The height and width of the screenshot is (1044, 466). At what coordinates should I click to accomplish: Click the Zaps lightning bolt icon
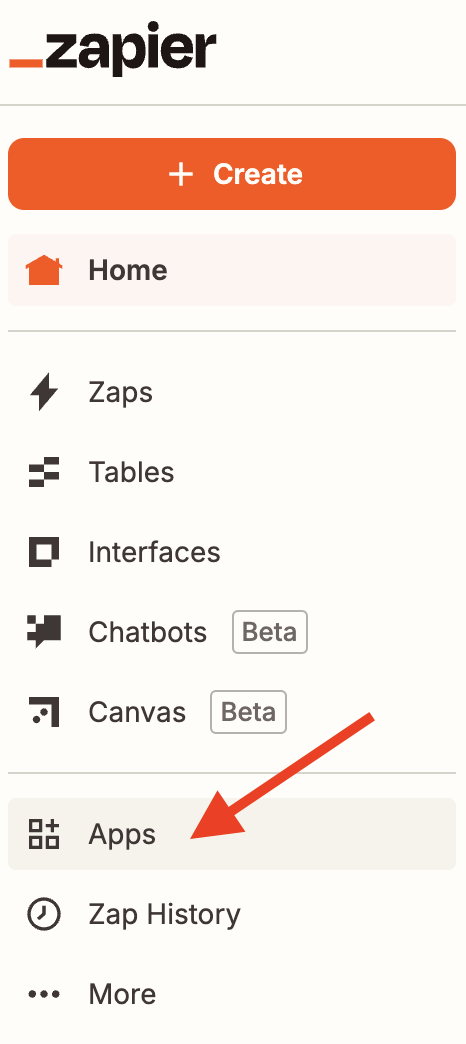click(44, 392)
